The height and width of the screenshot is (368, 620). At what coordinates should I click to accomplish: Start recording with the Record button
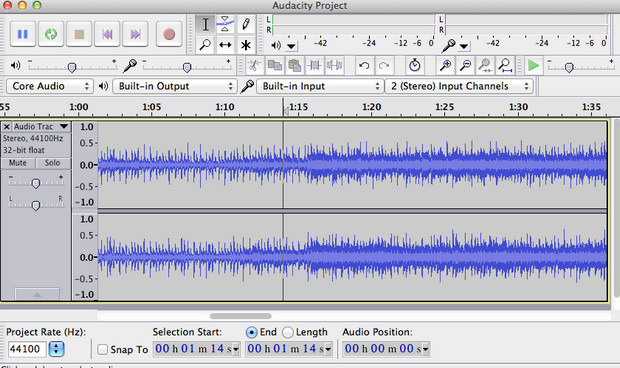click(169, 34)
